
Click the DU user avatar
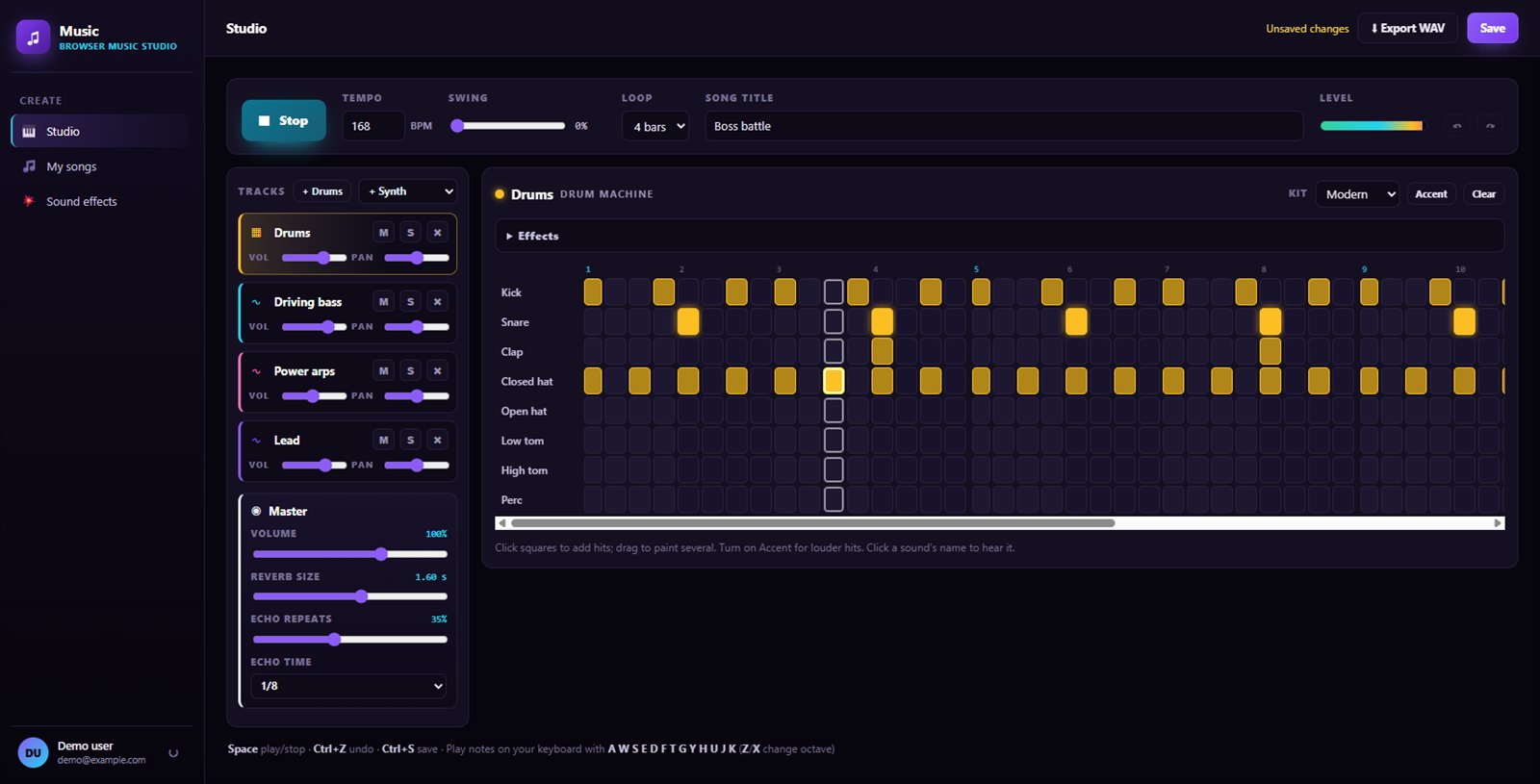[x=33, y=753]
